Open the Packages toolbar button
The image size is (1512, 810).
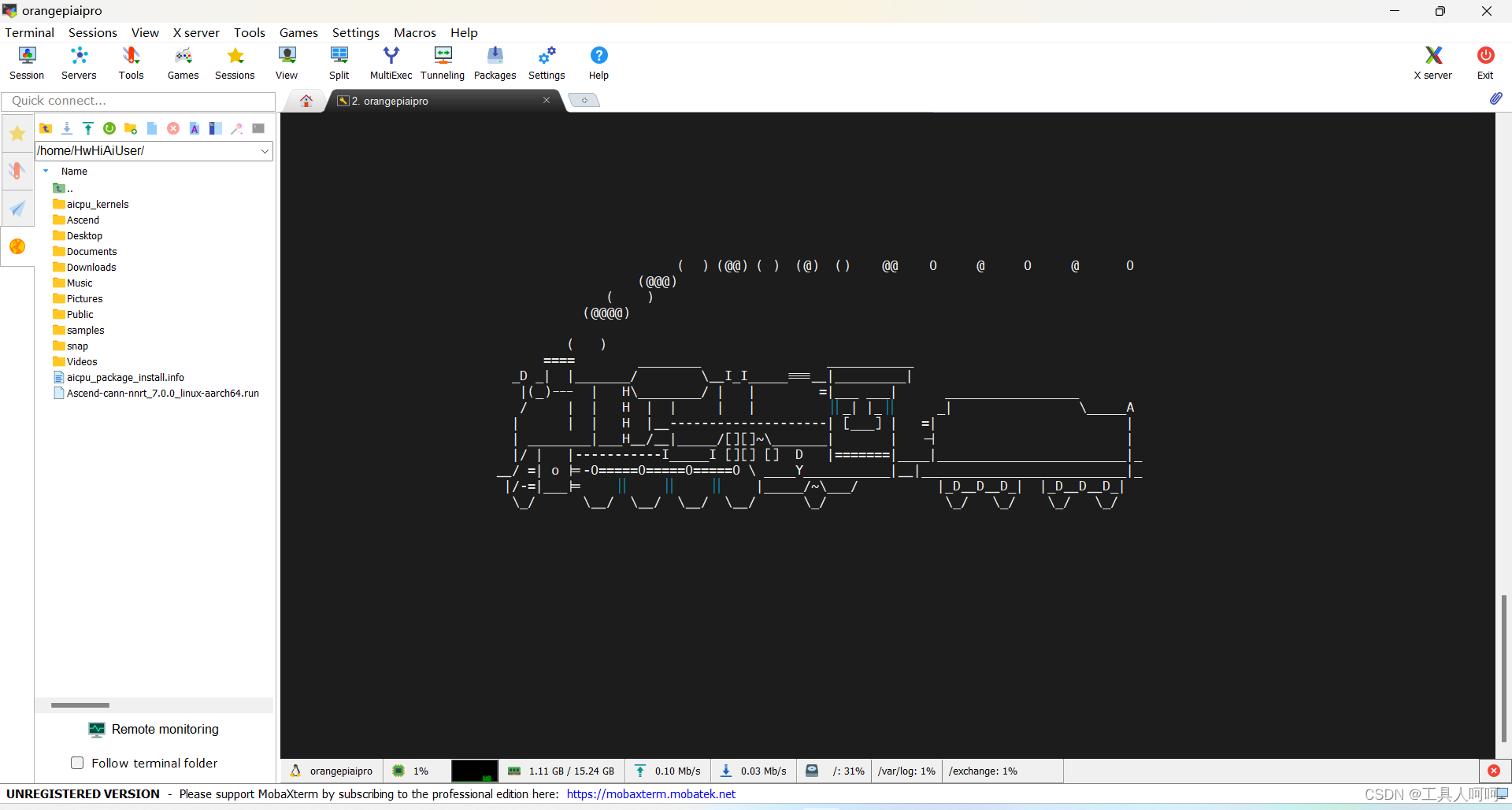pyautogui.click(x=495, y=63)
